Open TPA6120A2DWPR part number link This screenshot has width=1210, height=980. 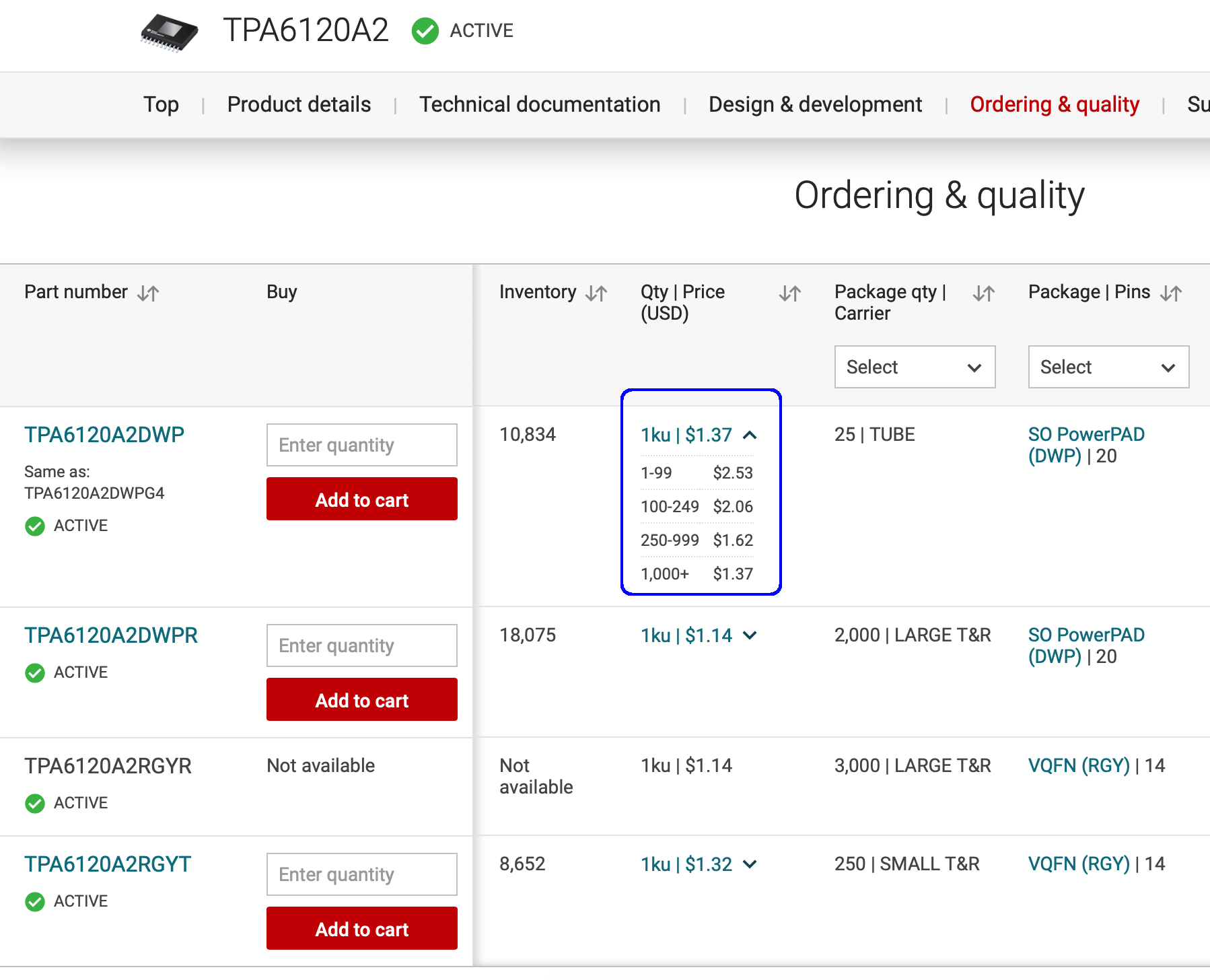111,635
